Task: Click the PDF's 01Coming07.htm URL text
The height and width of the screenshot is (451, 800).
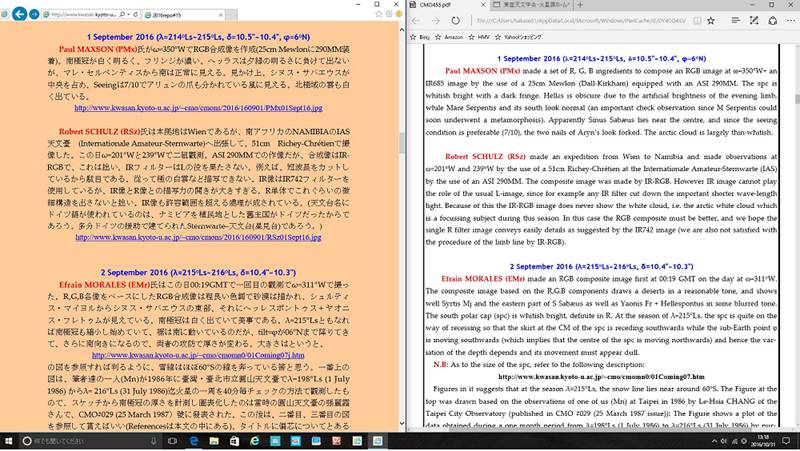Action: (x=601, y=377)
